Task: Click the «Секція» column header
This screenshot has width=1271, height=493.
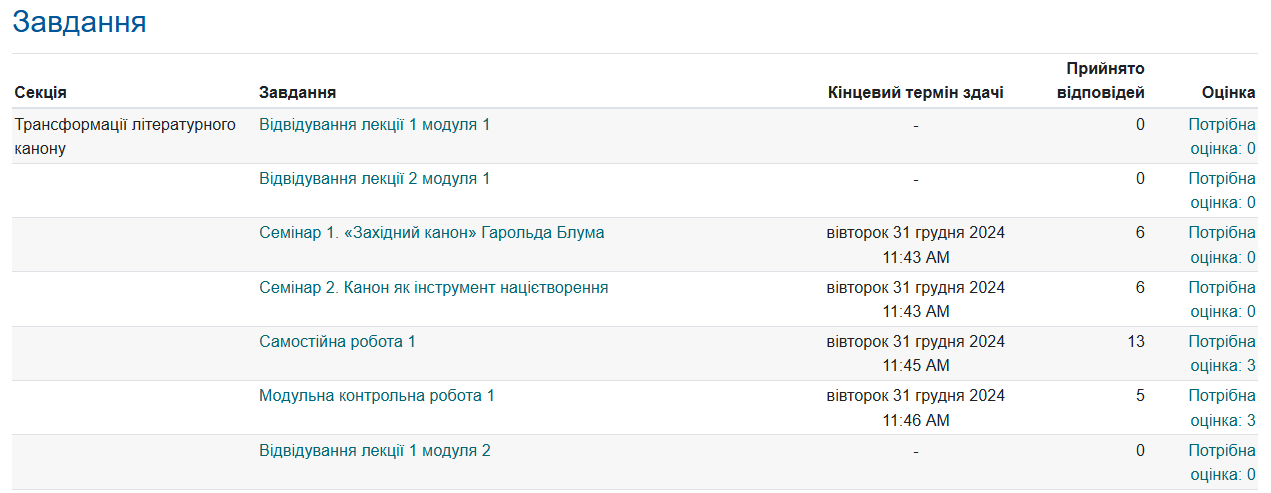Action: 41,93
